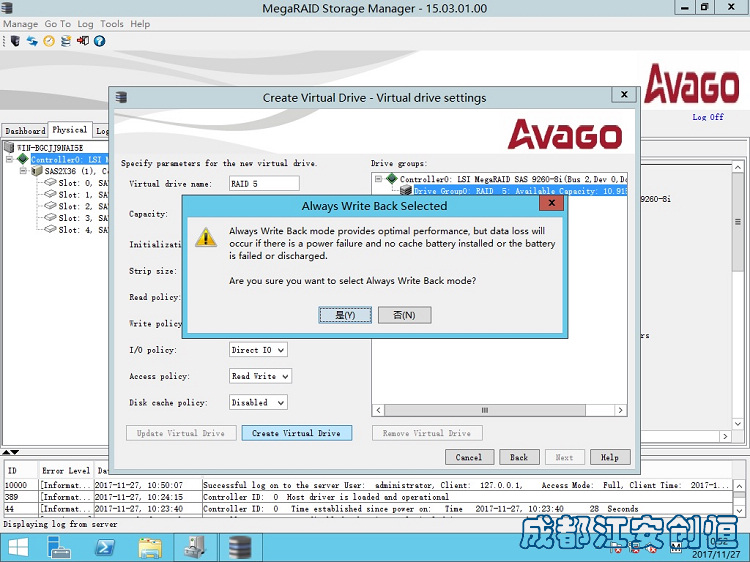Click the computer tower taskbar icon
750x562 pixels.
(x=195, y=547)
